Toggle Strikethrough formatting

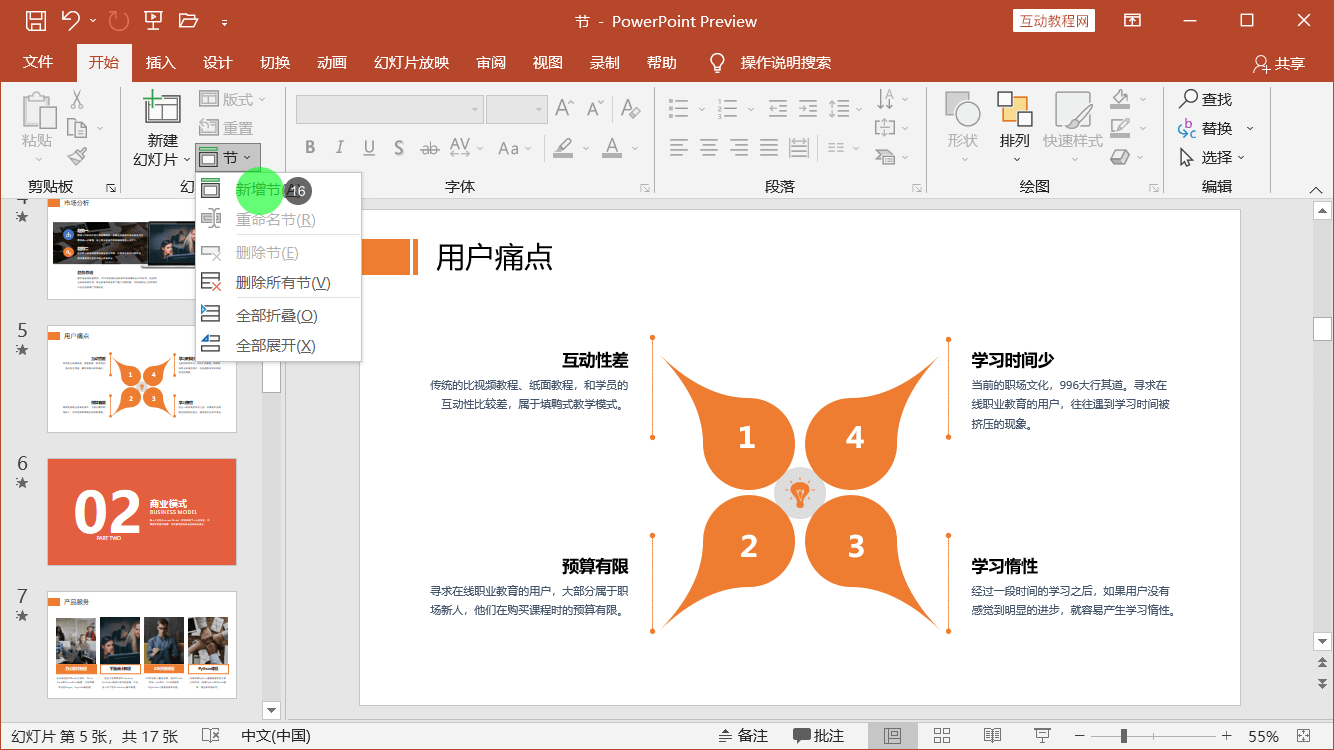coord(430,148)
